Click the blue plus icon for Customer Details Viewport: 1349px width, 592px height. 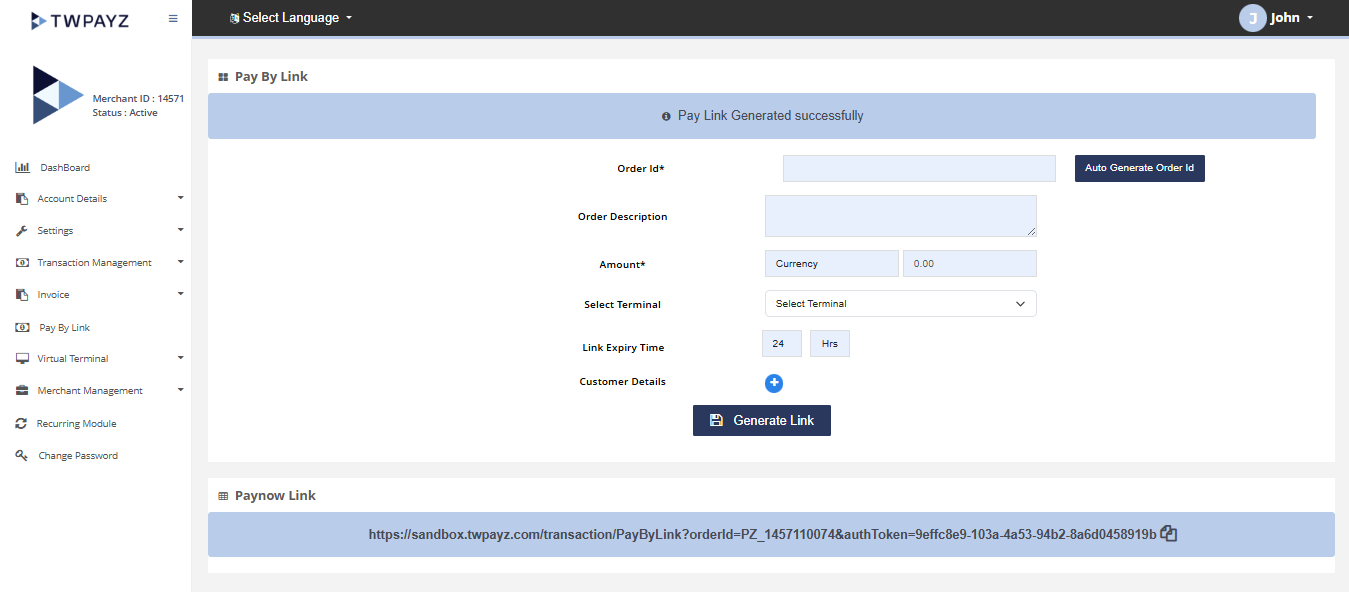click(774, 383)
